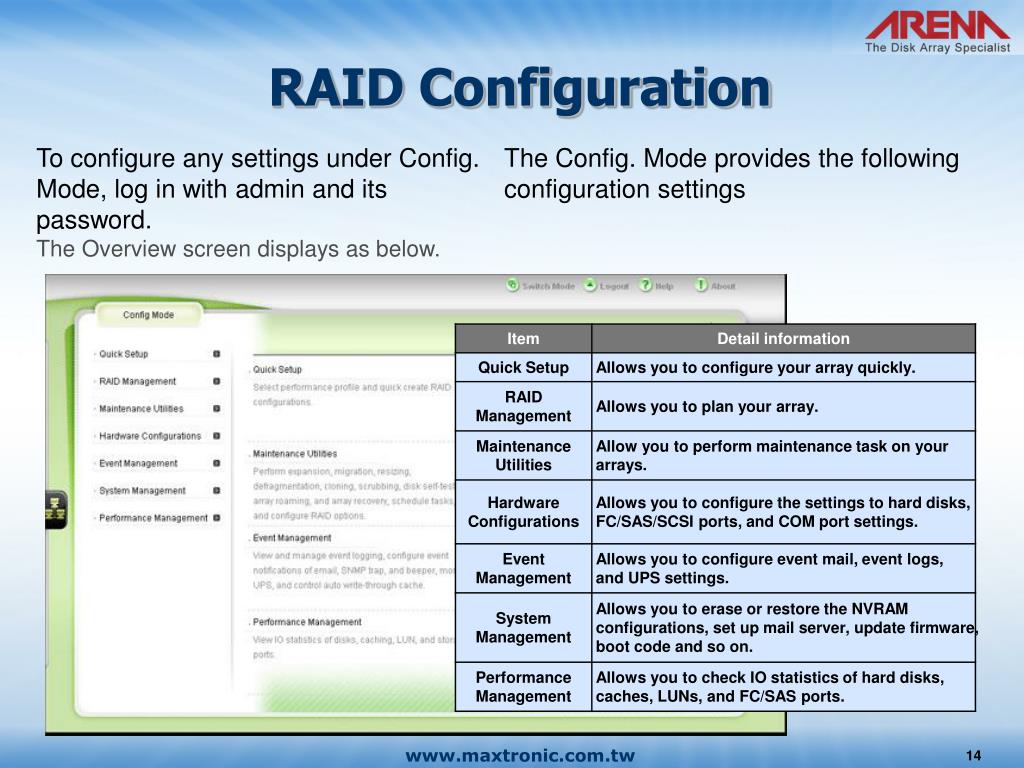Click the Switch Mode icon
Image resolution: width=1024 pixels, height=768 pixels.
point(513,285)
